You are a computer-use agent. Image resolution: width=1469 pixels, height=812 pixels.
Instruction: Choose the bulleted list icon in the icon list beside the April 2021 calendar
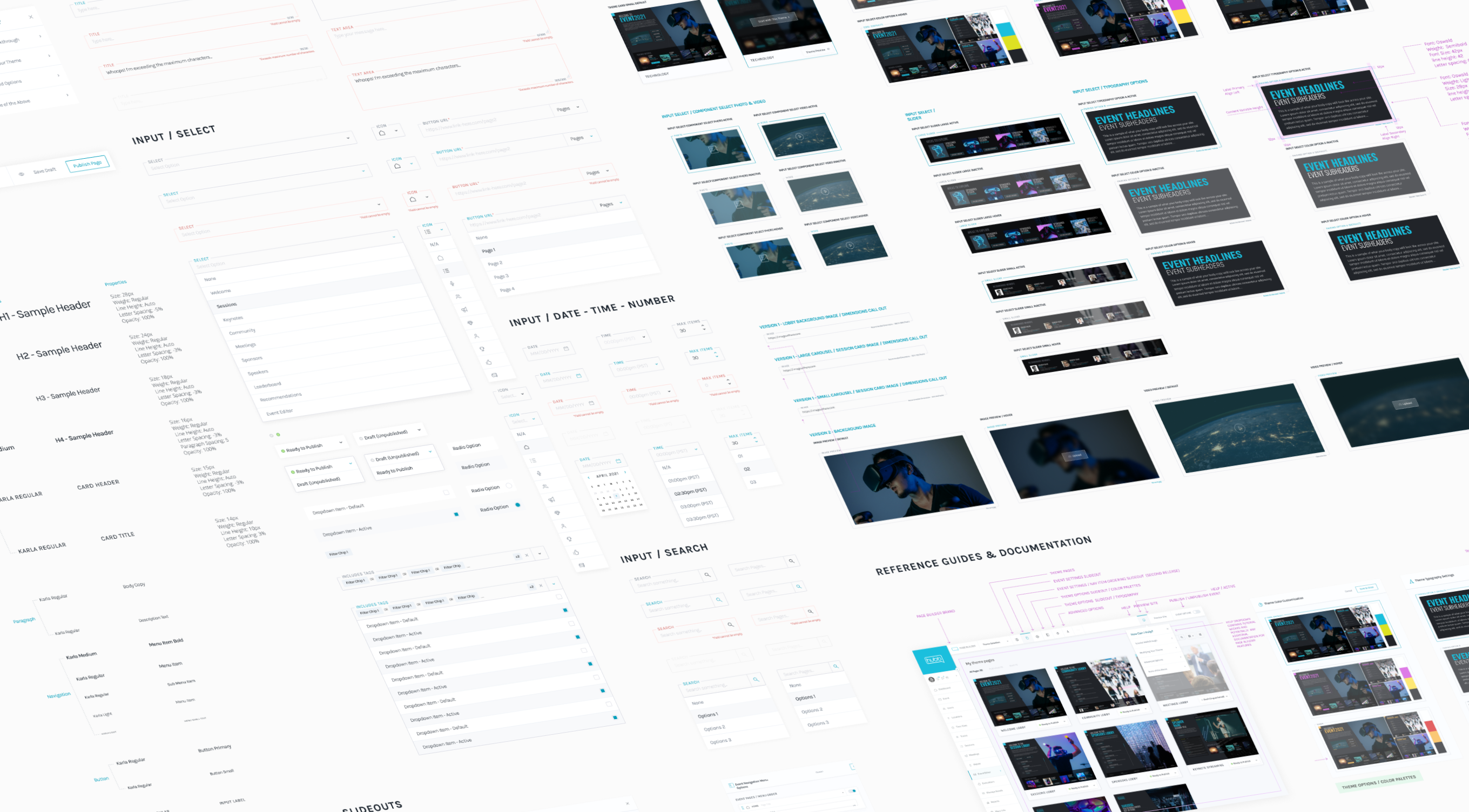pyautogui.click(x=533, y=460)
